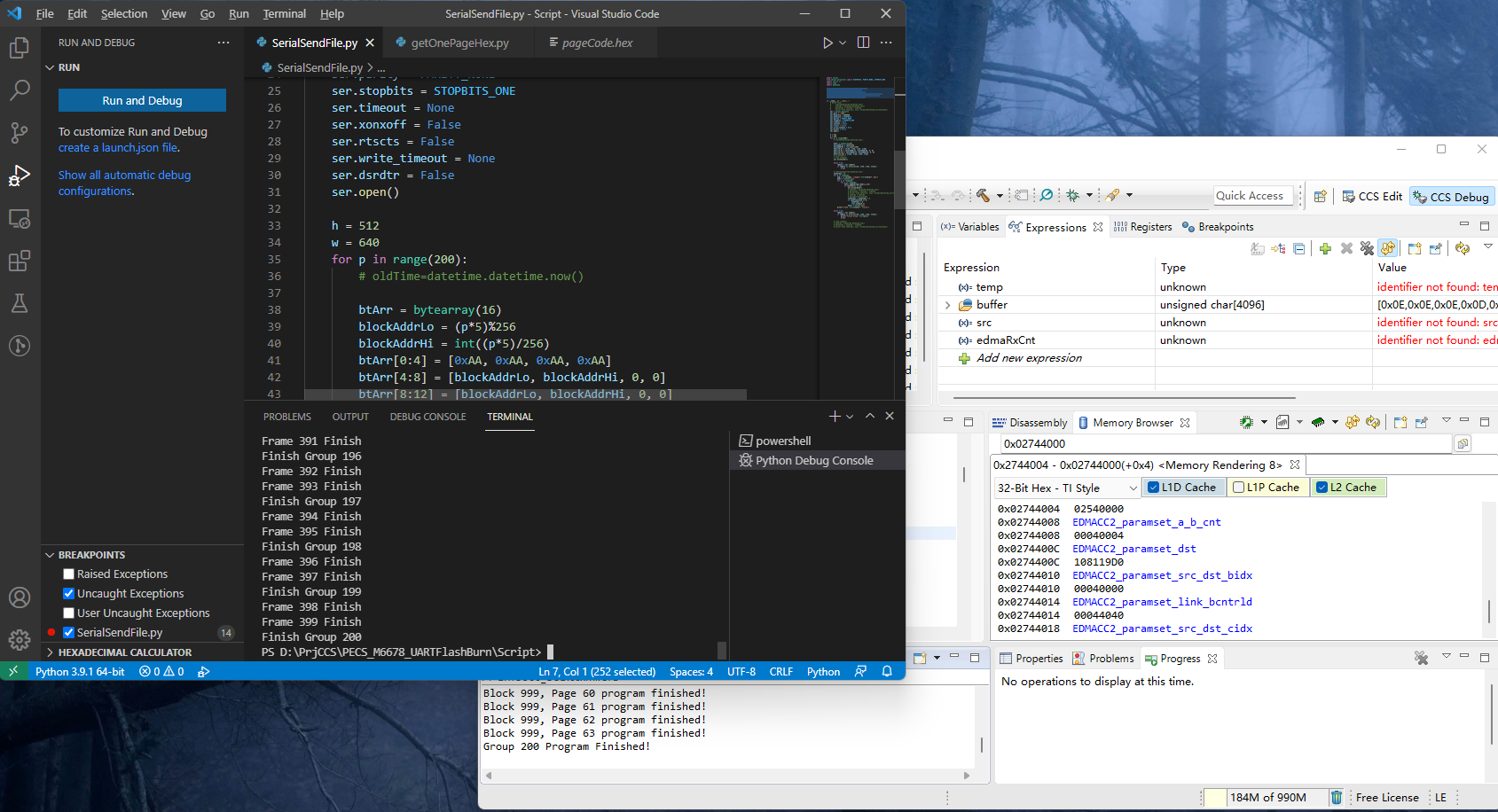
Task: Collapse all in Expressions view toolbar
Action: pyautogui.click(x=1299, y=249)
